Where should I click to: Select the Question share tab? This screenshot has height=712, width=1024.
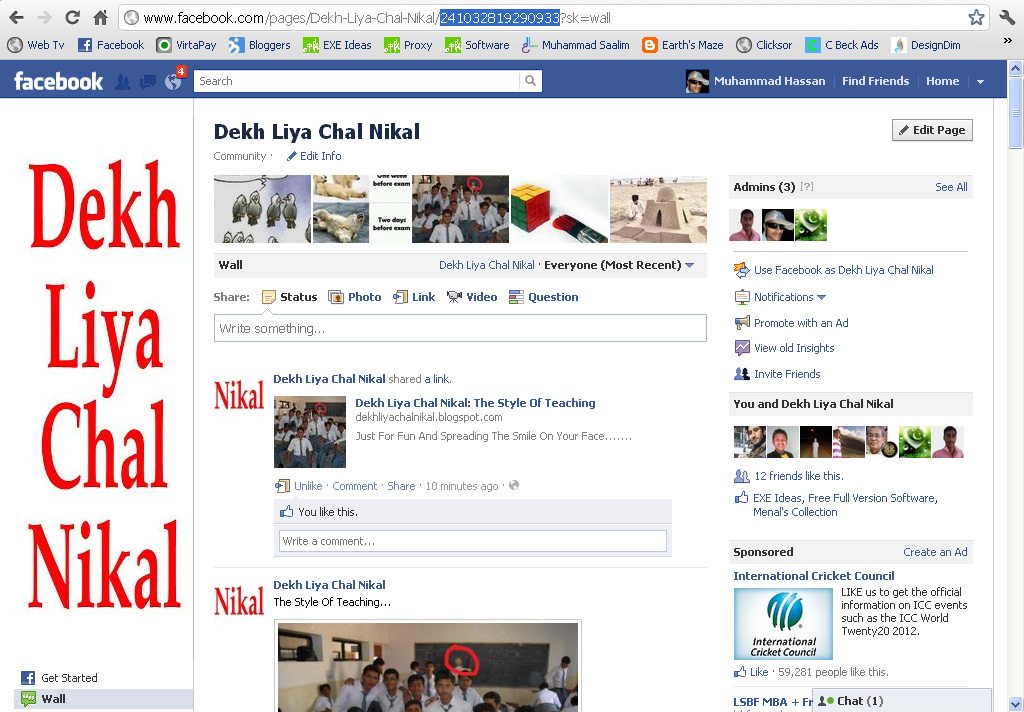click(543, 297)
